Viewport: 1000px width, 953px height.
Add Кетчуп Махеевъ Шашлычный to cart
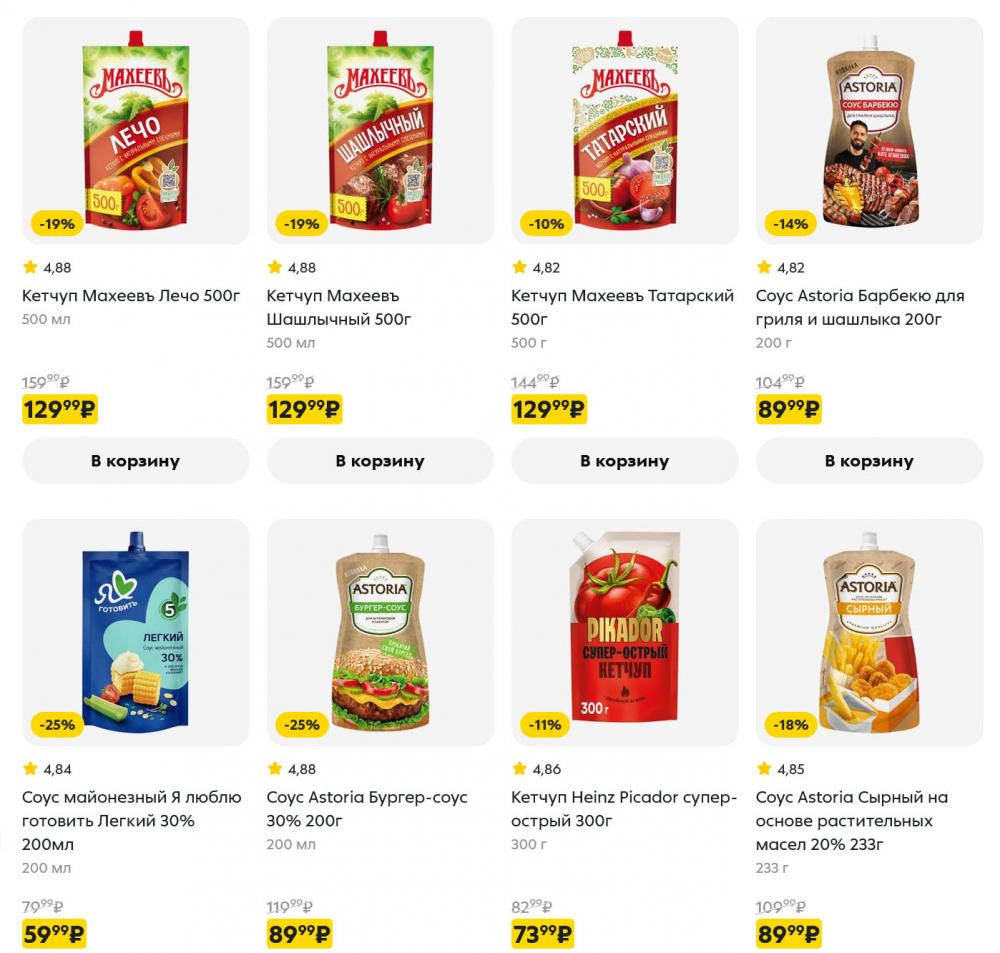380,460
